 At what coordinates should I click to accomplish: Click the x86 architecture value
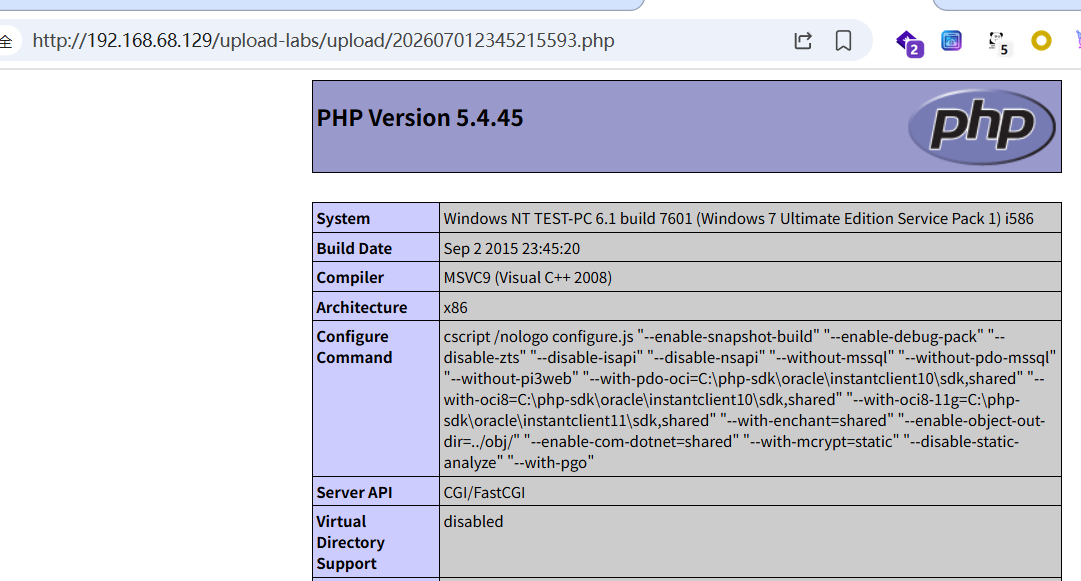pos(455,307)
